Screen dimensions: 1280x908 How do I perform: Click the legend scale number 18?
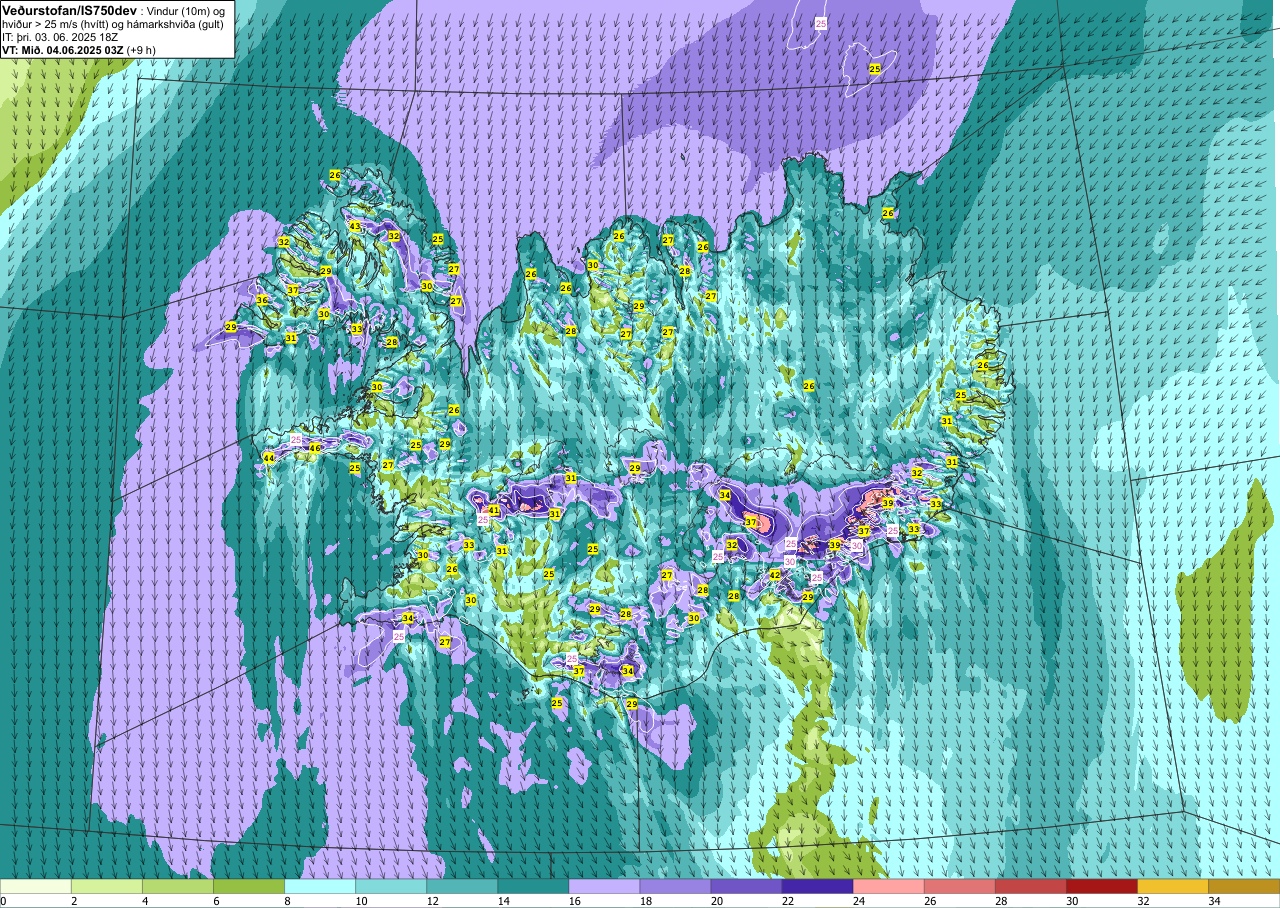click(x=645, y=901)
